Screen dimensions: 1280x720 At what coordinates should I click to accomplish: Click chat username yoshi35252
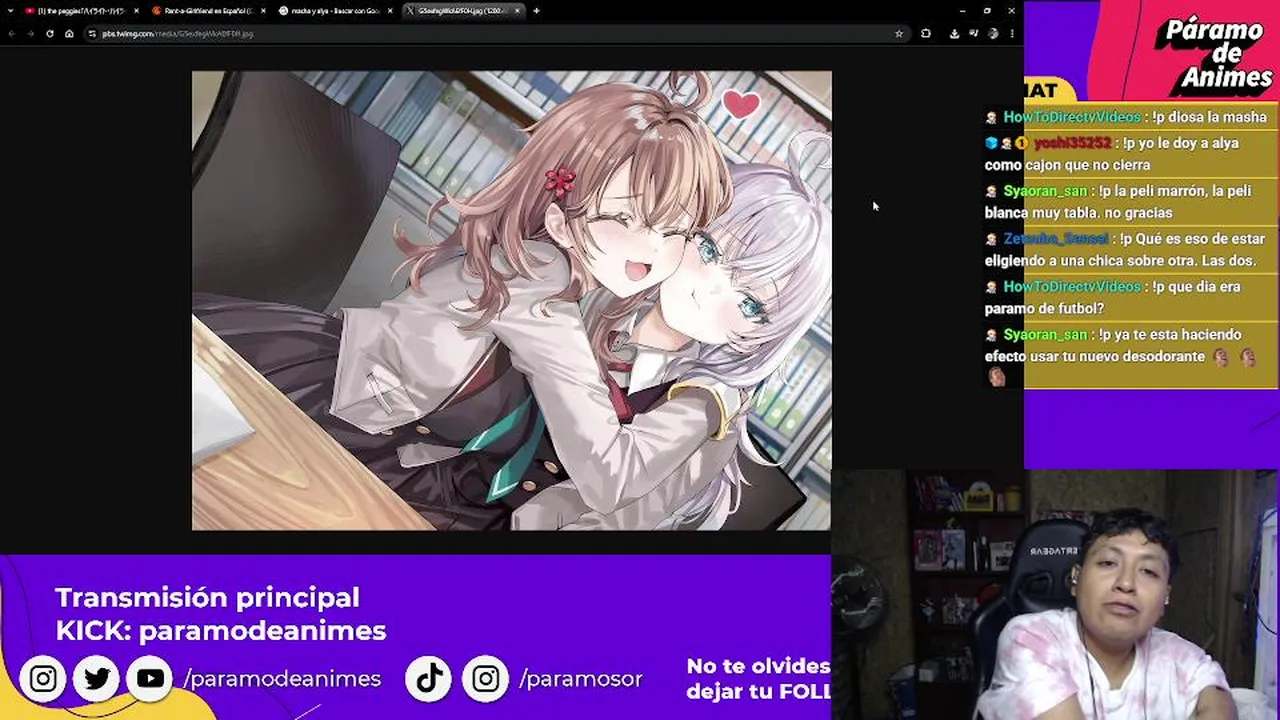(x=1072, y=143)
